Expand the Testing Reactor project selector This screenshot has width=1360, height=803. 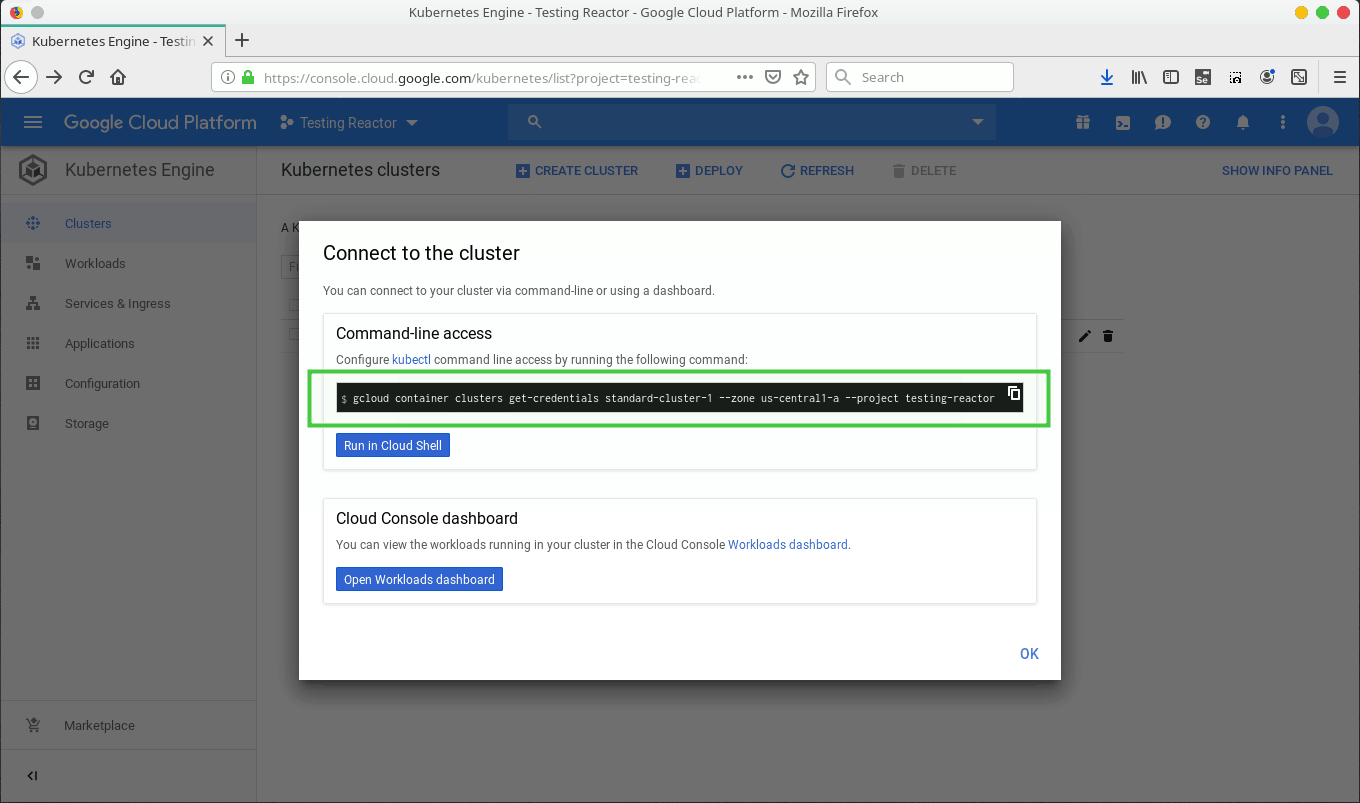pos(349,122)
